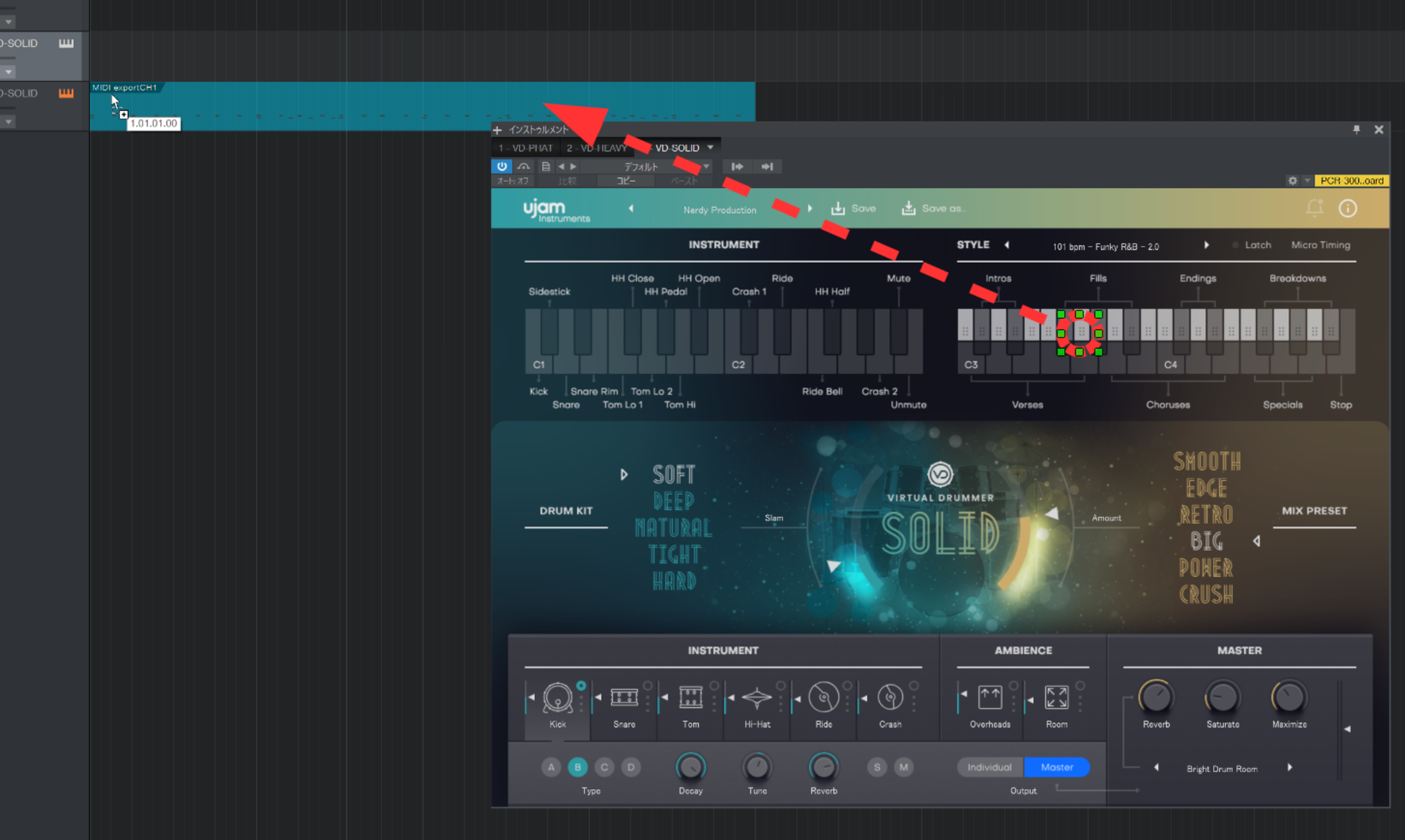Screen dimensions: 1405x840
Task: Toggle the plugin power button
Action: (501, 166)
